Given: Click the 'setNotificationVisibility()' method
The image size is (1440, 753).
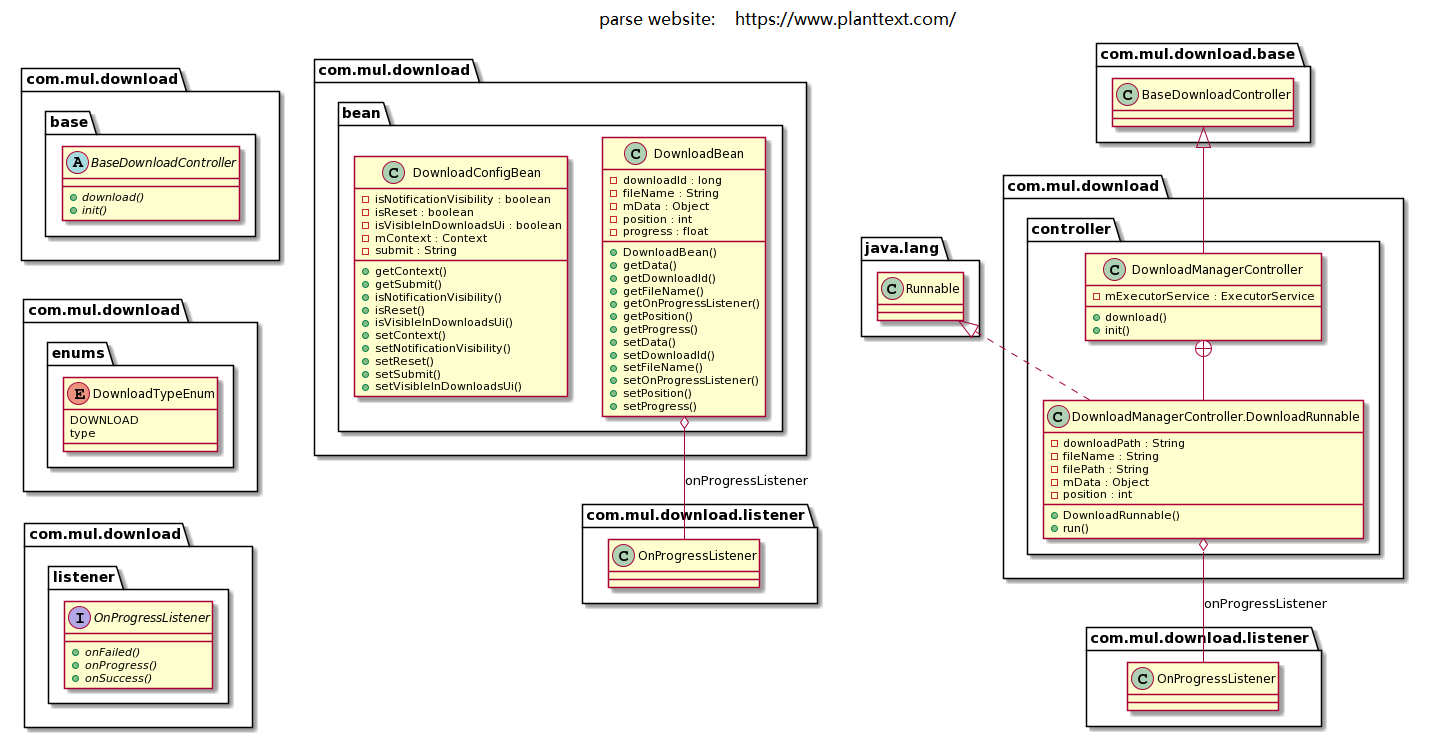Looking at the screenshot, I should point(442,348).
